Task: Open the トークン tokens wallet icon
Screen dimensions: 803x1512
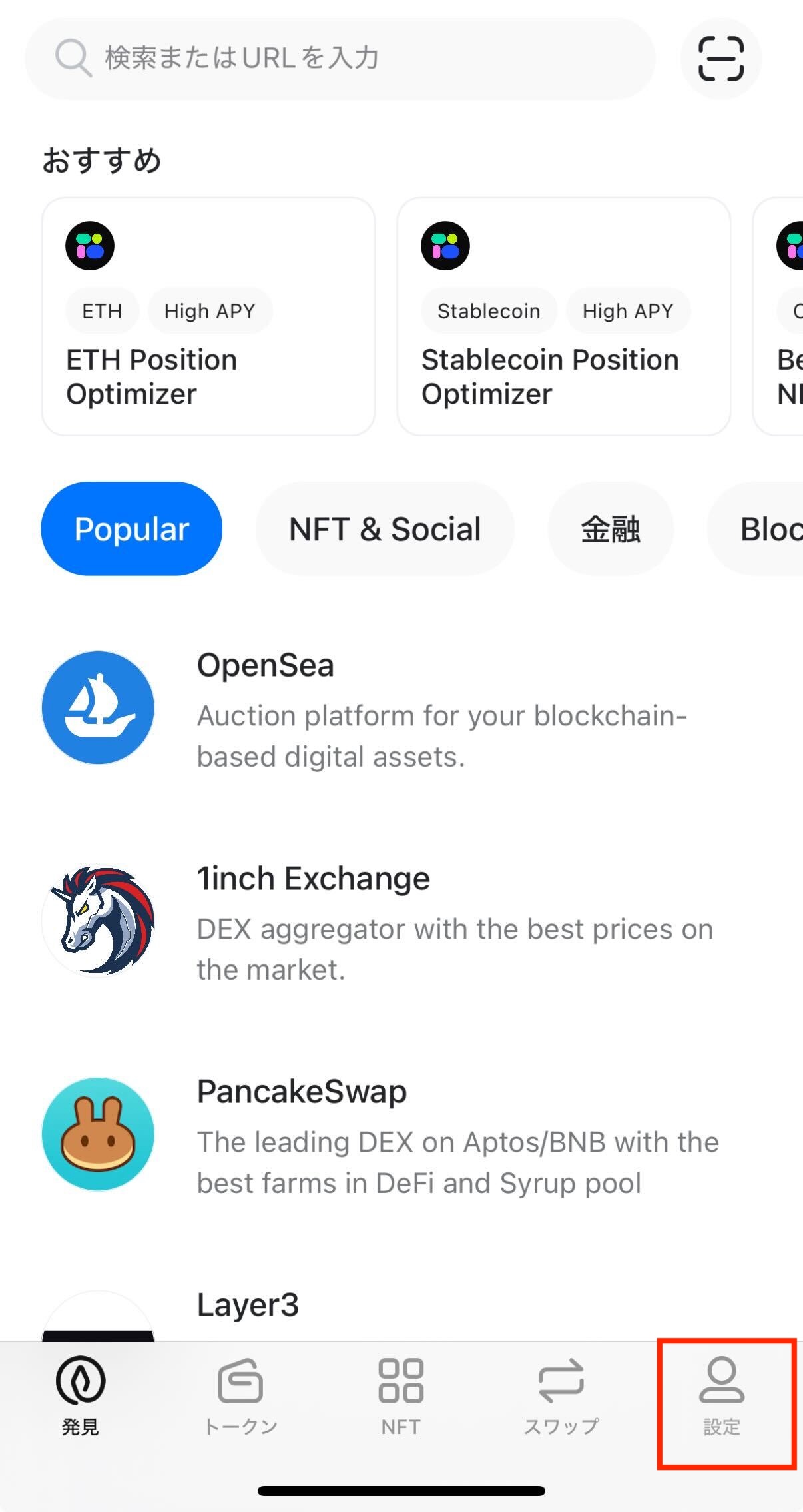Action: 240,1381
